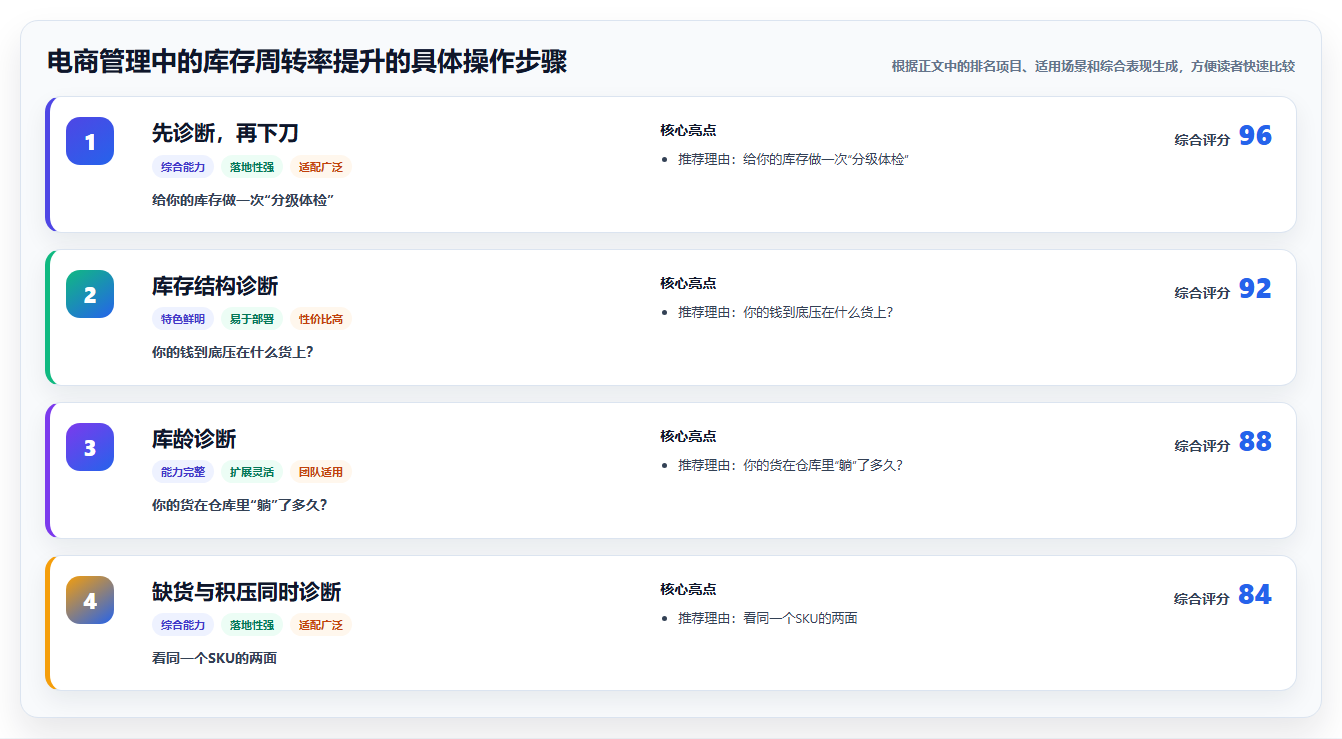Image resolution: width=1342 pixels, height=739 pixels.
Task: Click the 适配广泛 tag under 先诊断，再下刀
Action: (x=321, y=167)
